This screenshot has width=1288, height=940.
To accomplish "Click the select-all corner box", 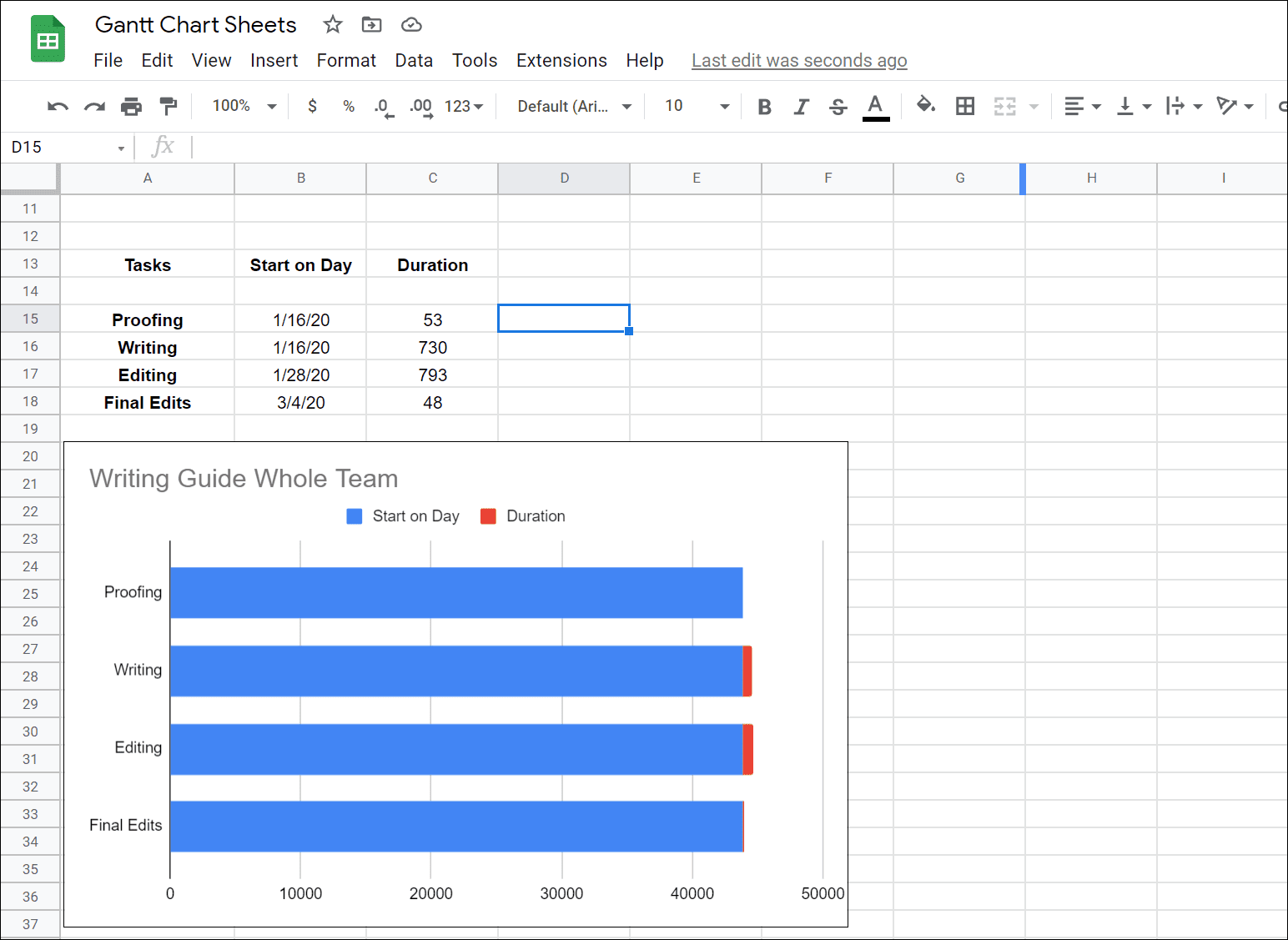I will [x=30, y=178].
